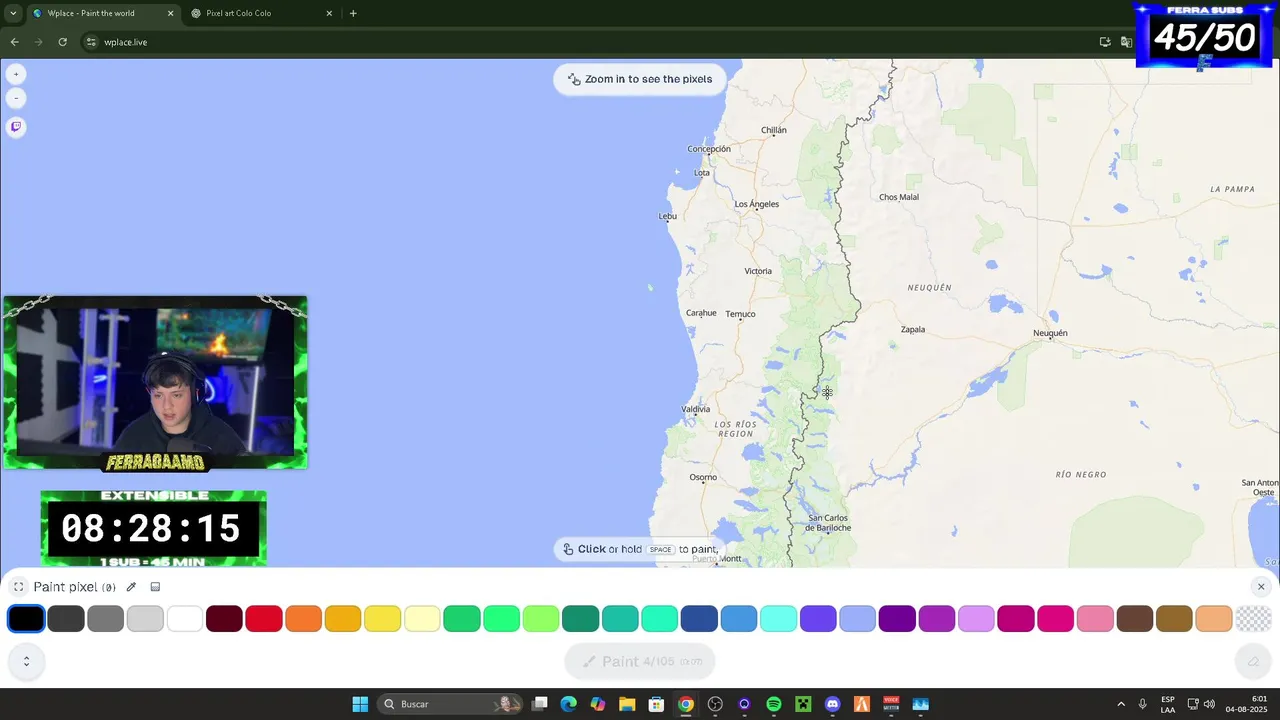
Task: Go back using the browser back arrow
Action: click(x=14, y=42)
